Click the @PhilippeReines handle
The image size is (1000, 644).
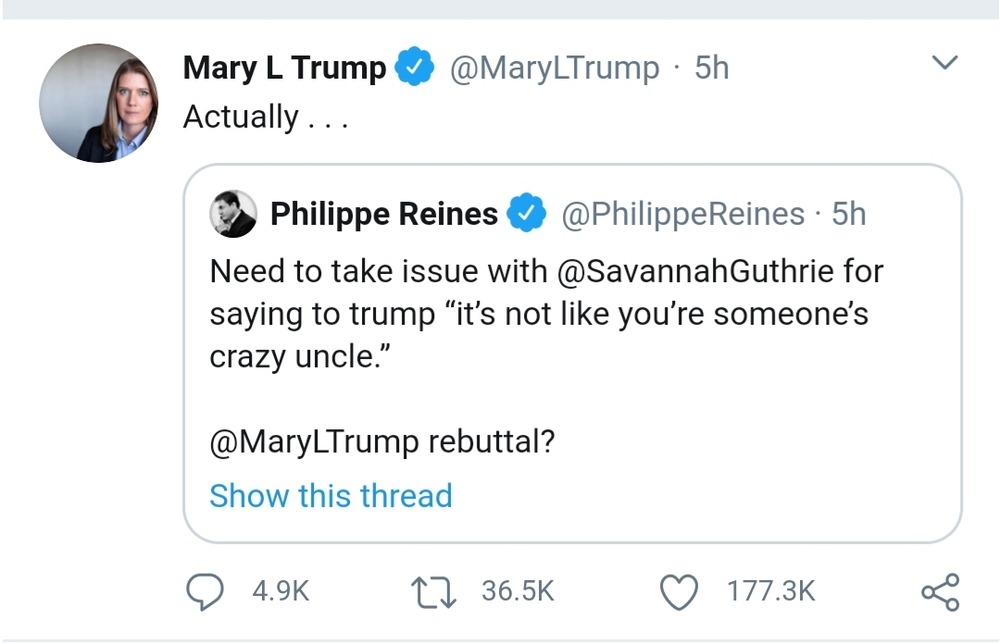pyautogui.click(x=683, y=214)
